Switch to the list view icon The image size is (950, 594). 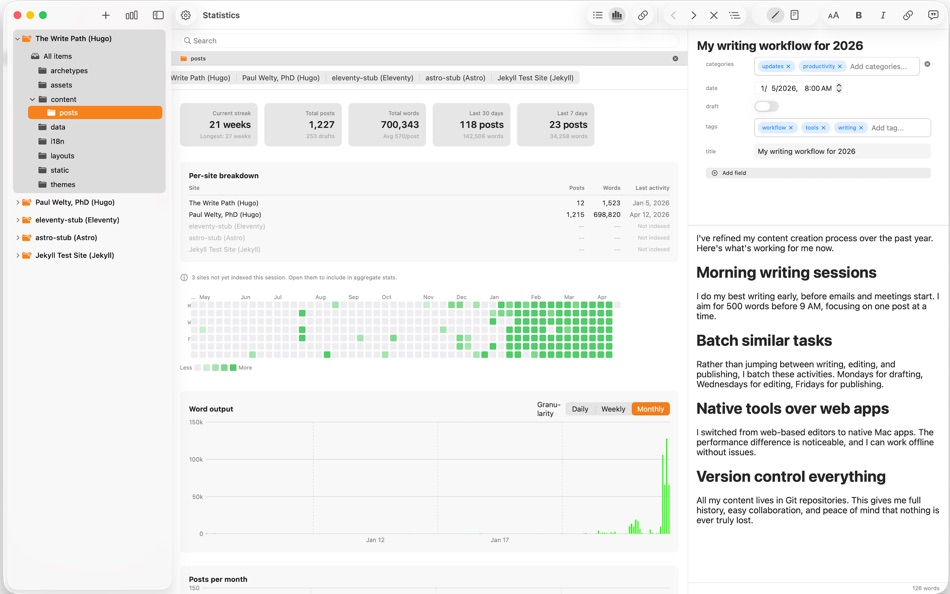(x=597, y=15)
